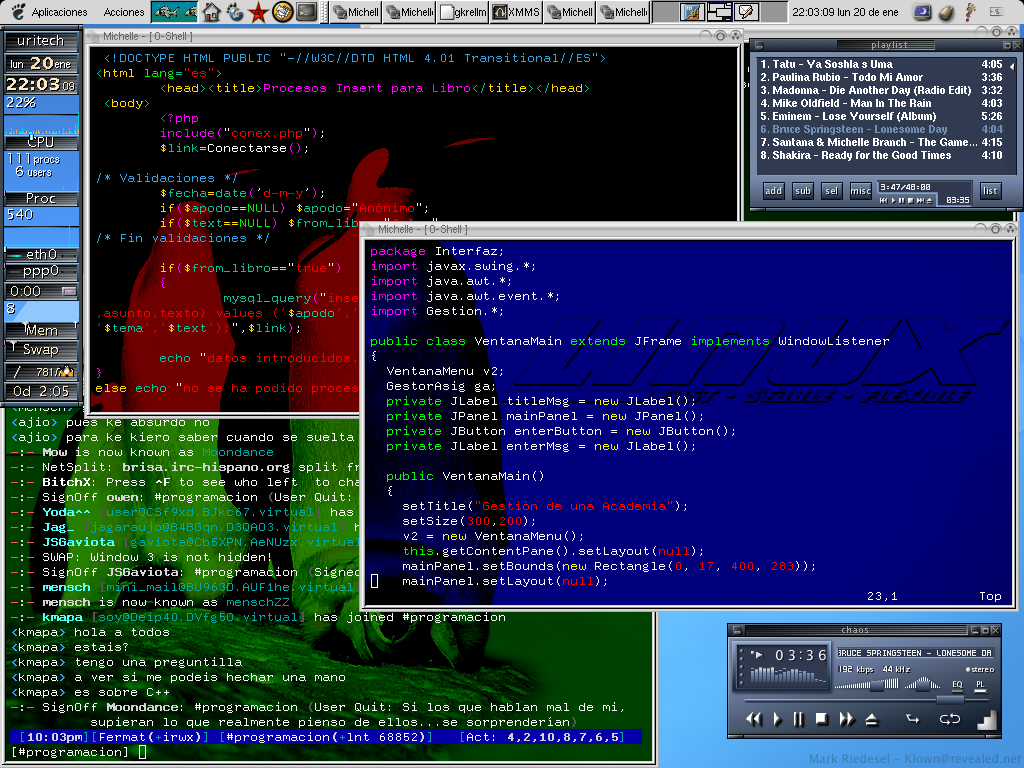Click the play button in XMMS player
Image resolution: width=1024 pixels, height=768 pixels.
777,719
